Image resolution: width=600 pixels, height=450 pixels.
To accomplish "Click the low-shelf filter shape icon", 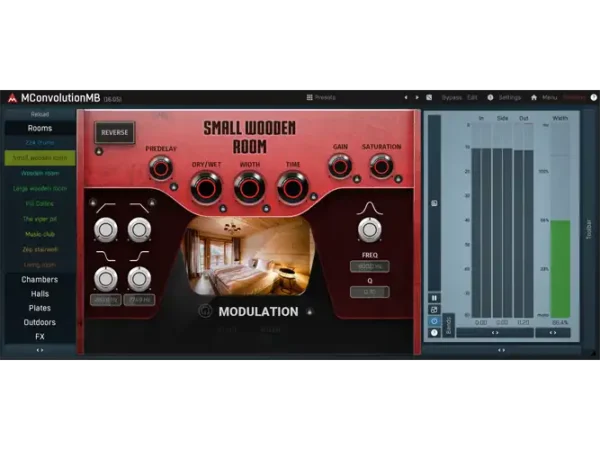I will tap(106, 256).
